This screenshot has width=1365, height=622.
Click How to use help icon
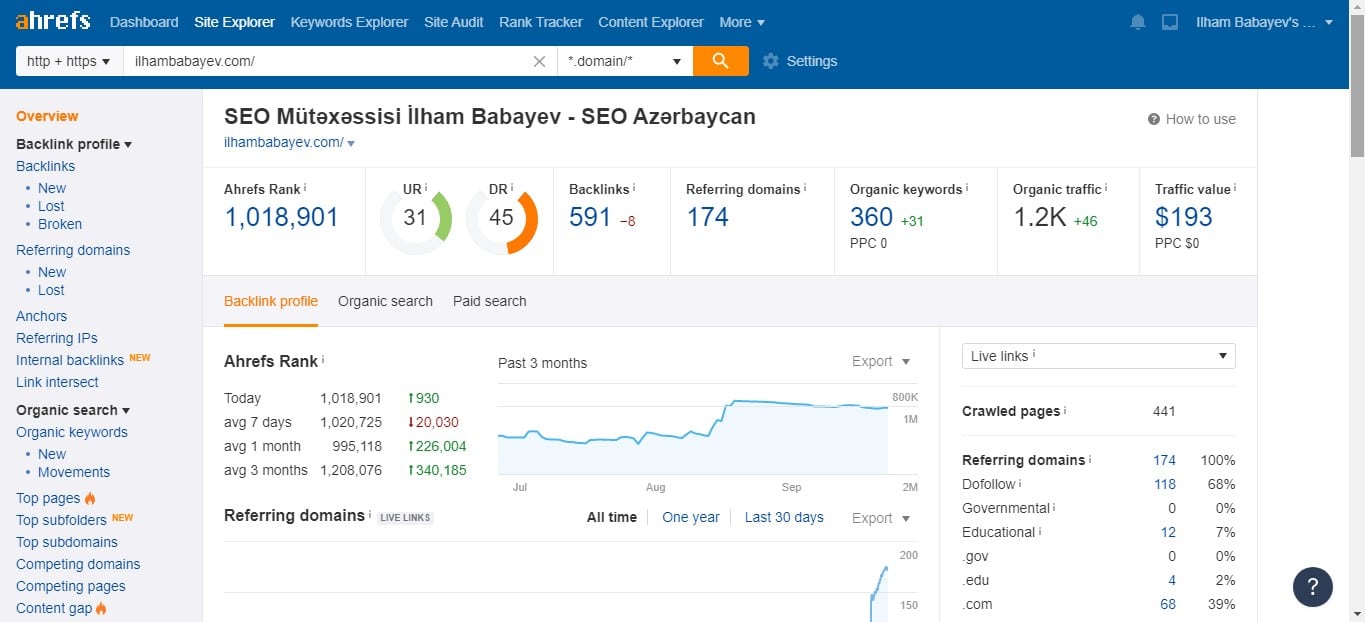(1153, 119)
